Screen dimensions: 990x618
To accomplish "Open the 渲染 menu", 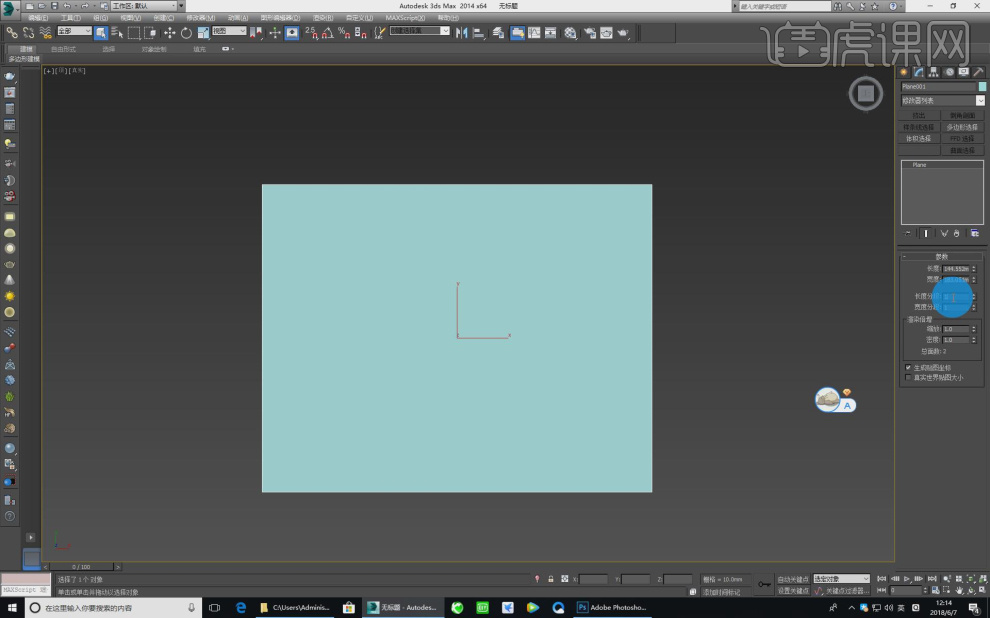I will coord(323,17).
